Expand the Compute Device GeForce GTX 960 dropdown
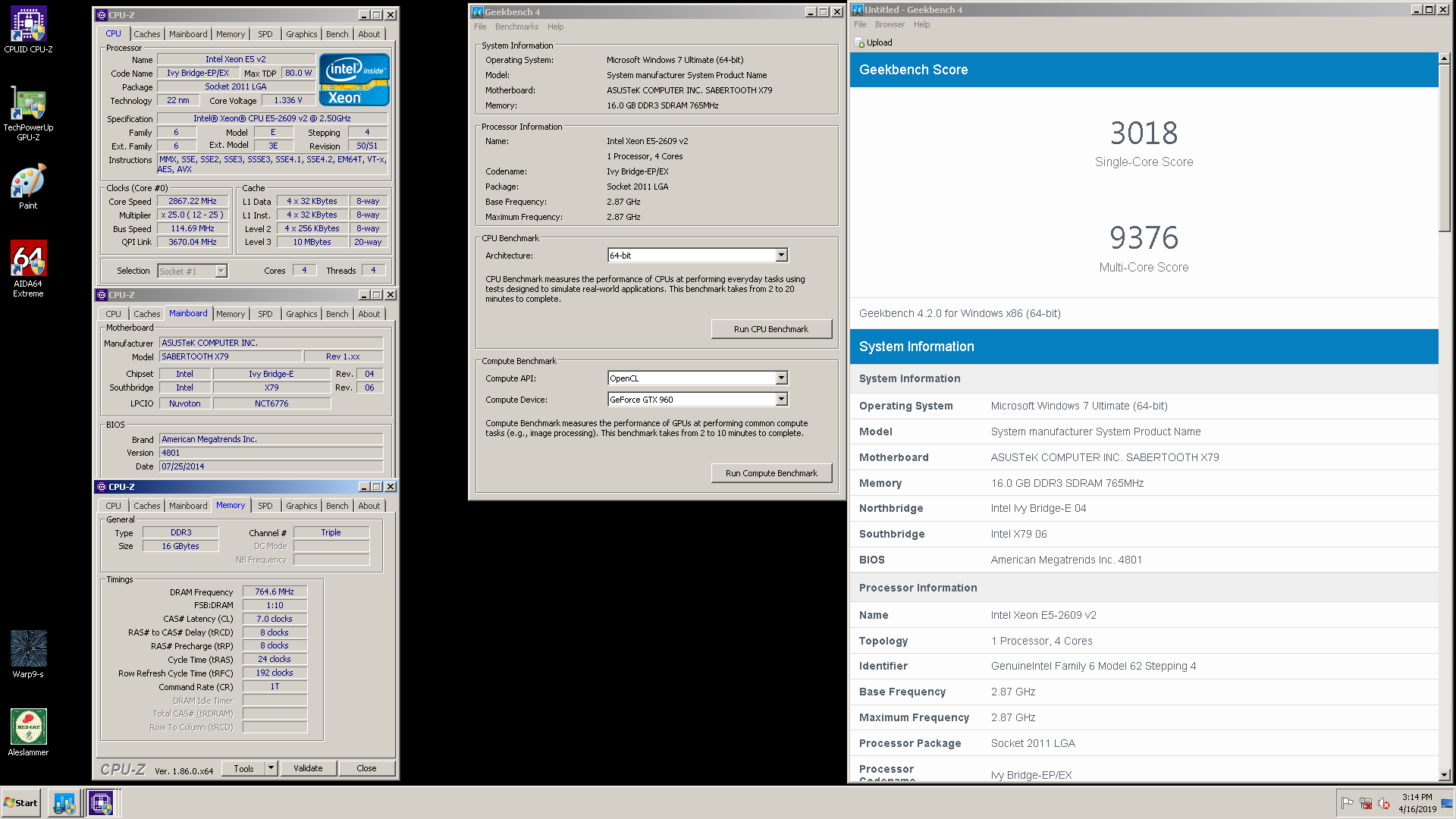The width and height of the screenshot is (1456, 819). click(781, 400)
